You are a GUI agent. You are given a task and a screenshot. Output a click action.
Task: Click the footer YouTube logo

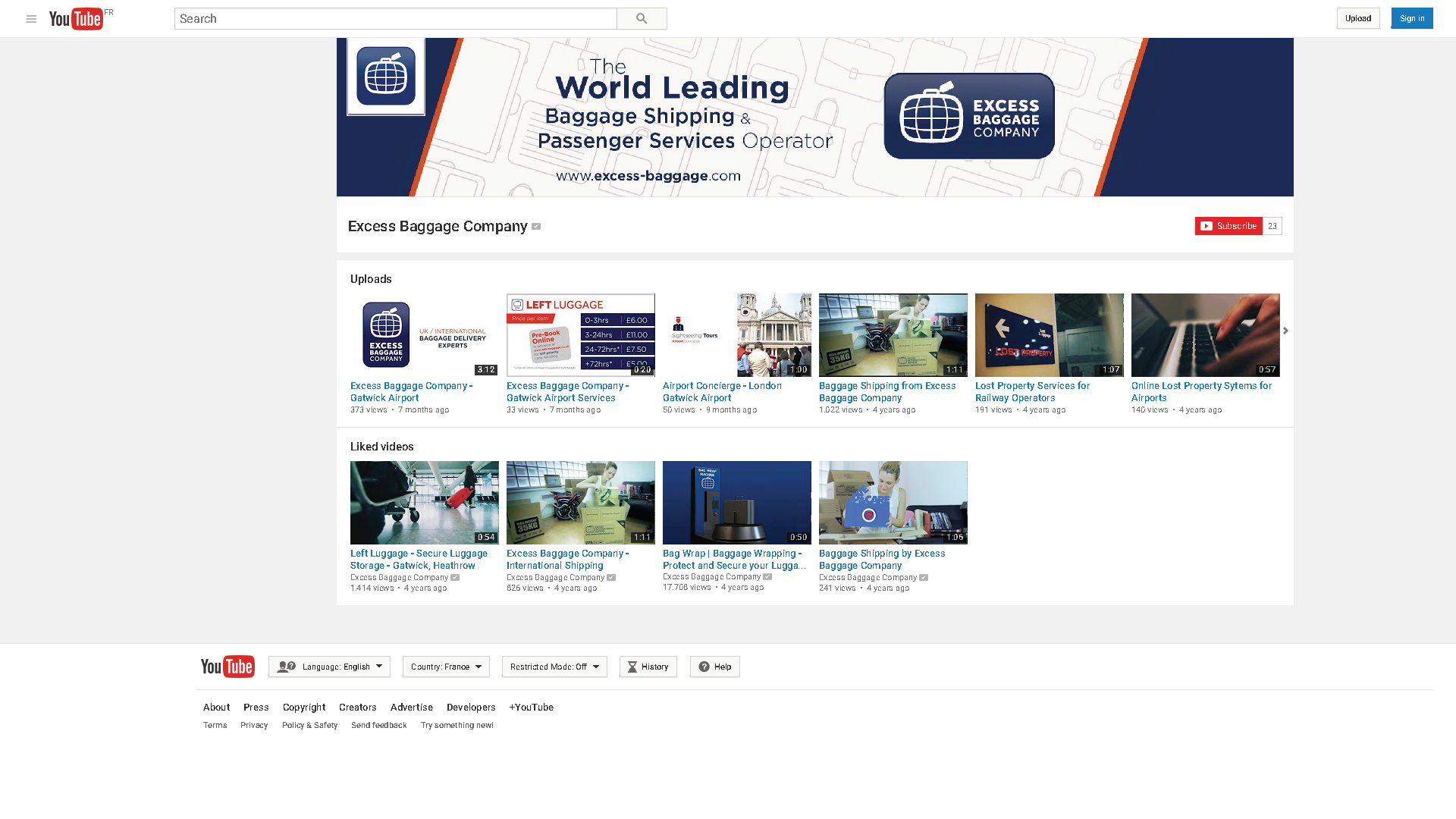(227, 667)
